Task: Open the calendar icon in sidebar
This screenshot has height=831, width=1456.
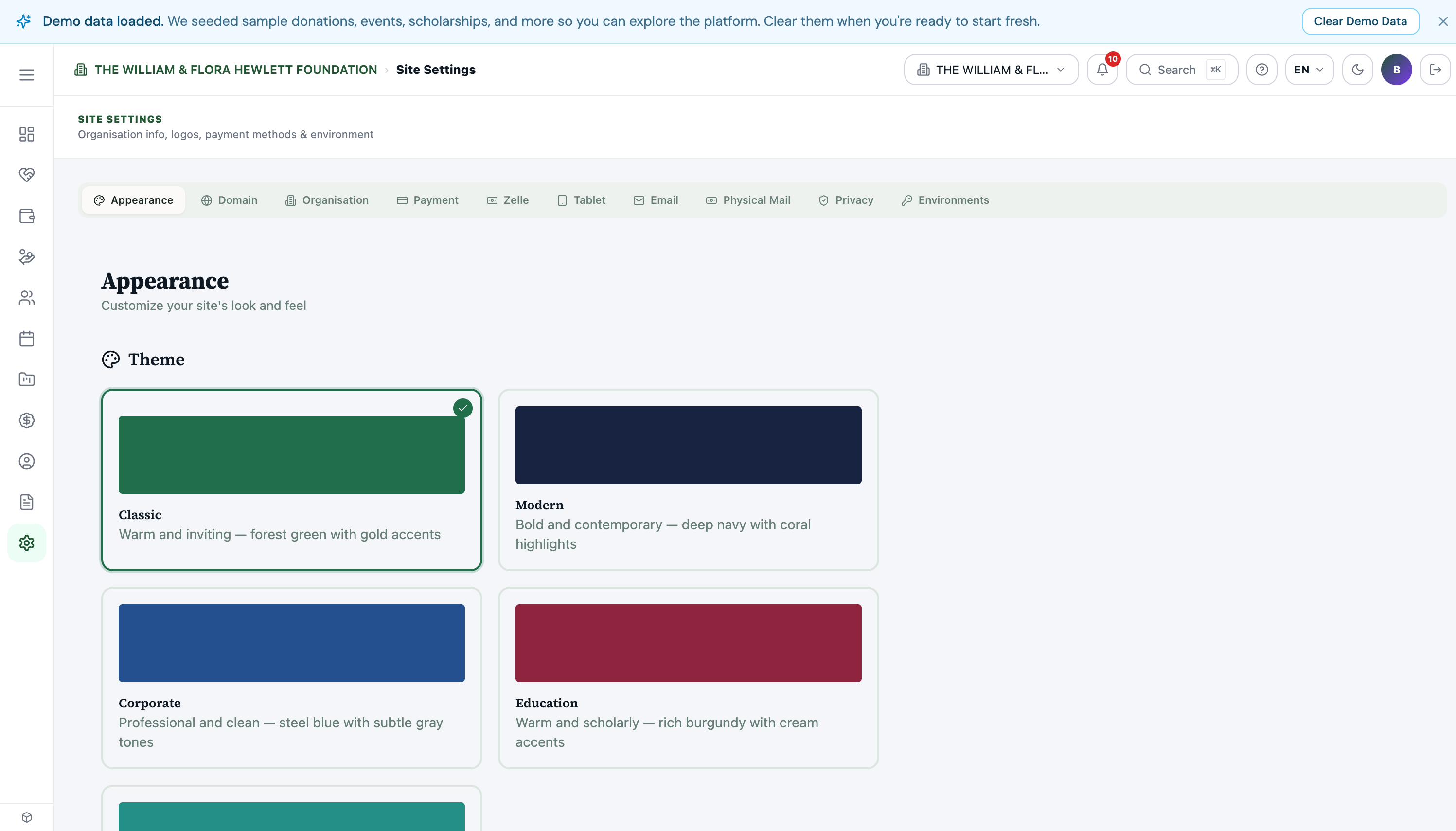Action: [x=26, y=339]
